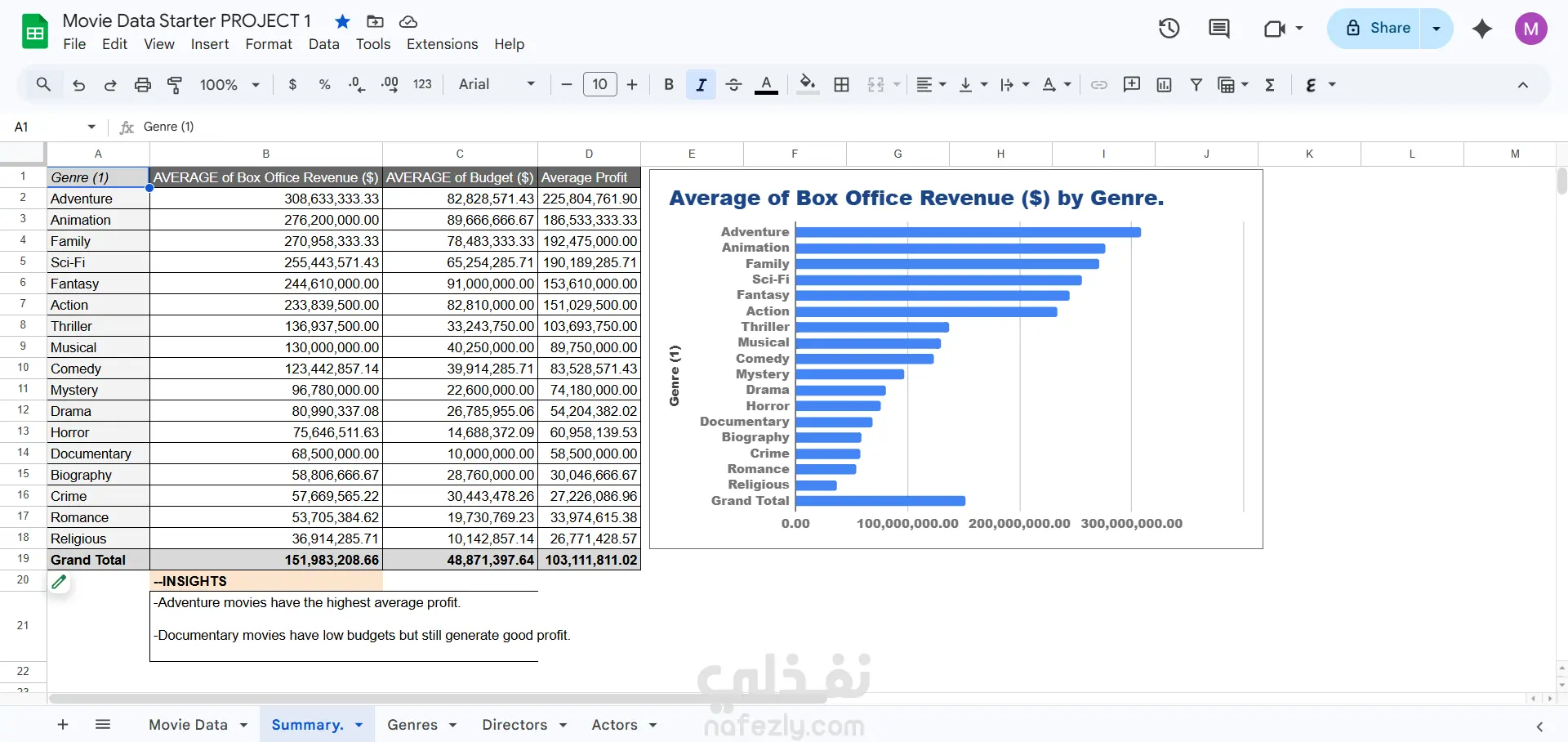Open version history clock icon
The height and width of the screenshot is (742, 1568).
(1169, 29)
